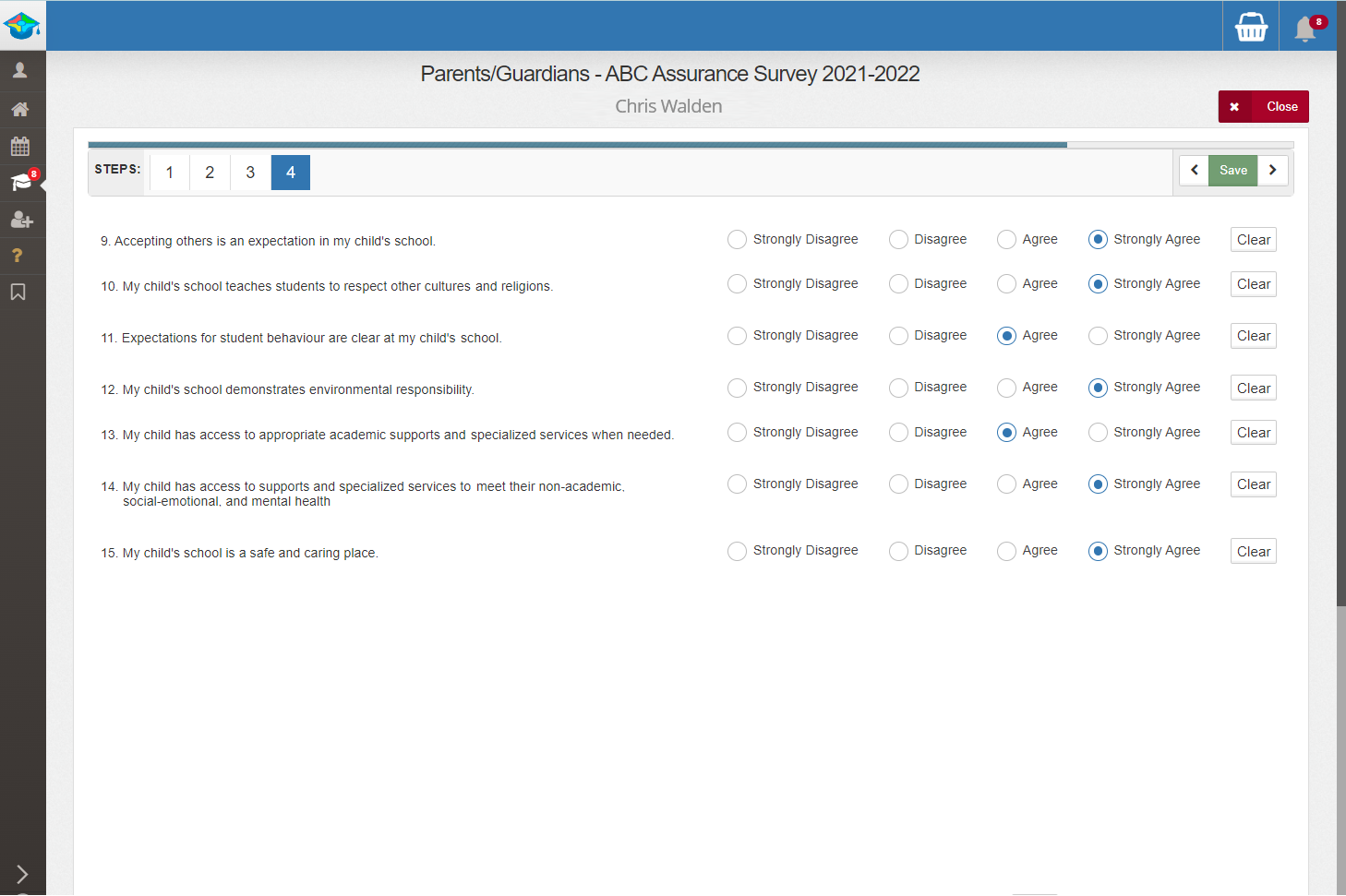Click the user profile sidebar icon
The image size is (1346, 896).
click(x=20, y=70)
